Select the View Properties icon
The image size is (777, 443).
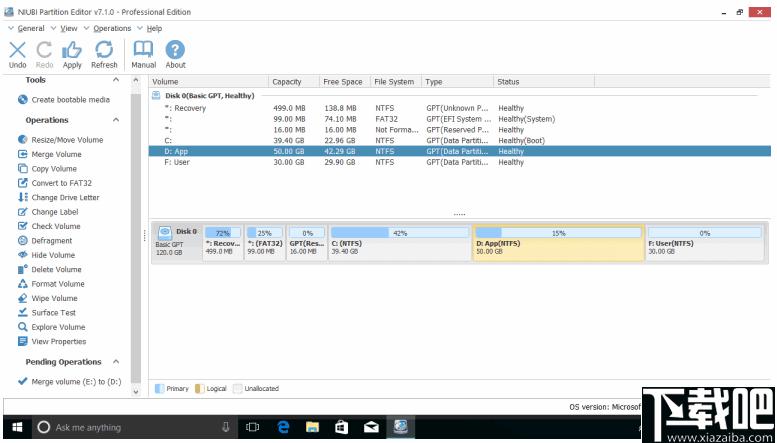[22, 341]
